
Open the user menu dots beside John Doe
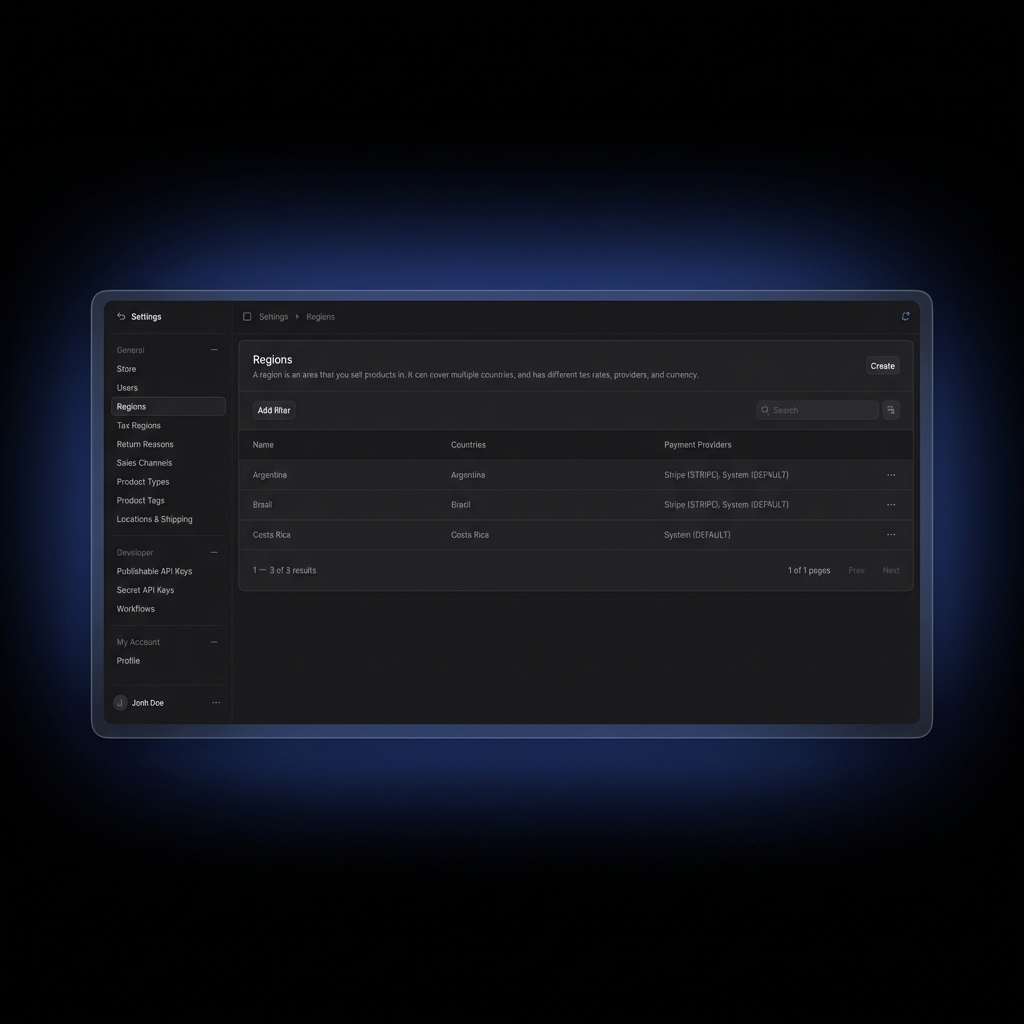(215, 703)
